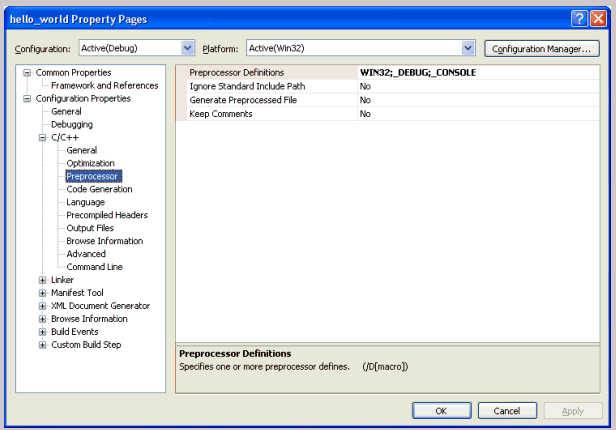Select the Optimization tree item
This screenshot has height=430, width=616.
click(90, 163)
